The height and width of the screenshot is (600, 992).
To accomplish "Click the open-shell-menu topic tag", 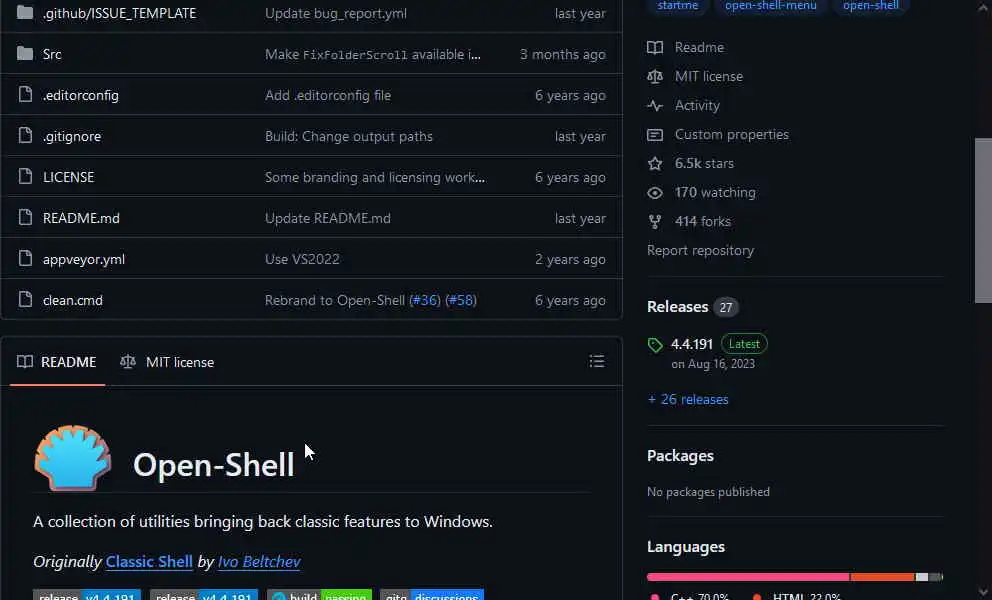I will click(x=771, y=6).
